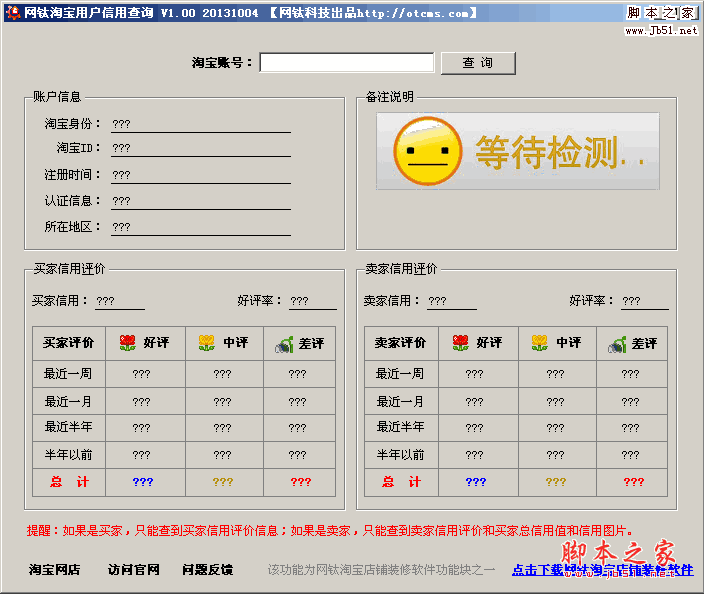Focus the 淘宝账号 input field

[347, 62]
